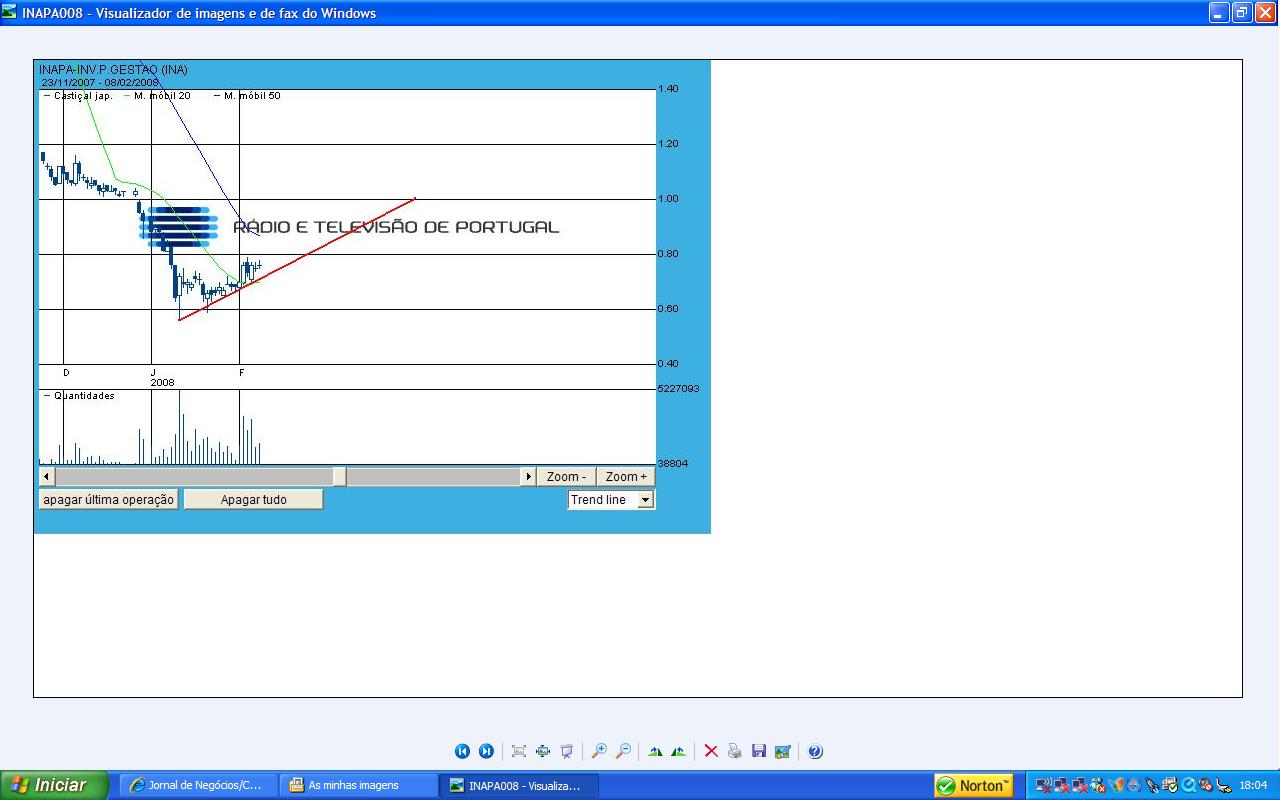Click the 'apagar última operação' button
This screenshot has width=1280, height=800.
pyautogui.click(x=108, y=499)
